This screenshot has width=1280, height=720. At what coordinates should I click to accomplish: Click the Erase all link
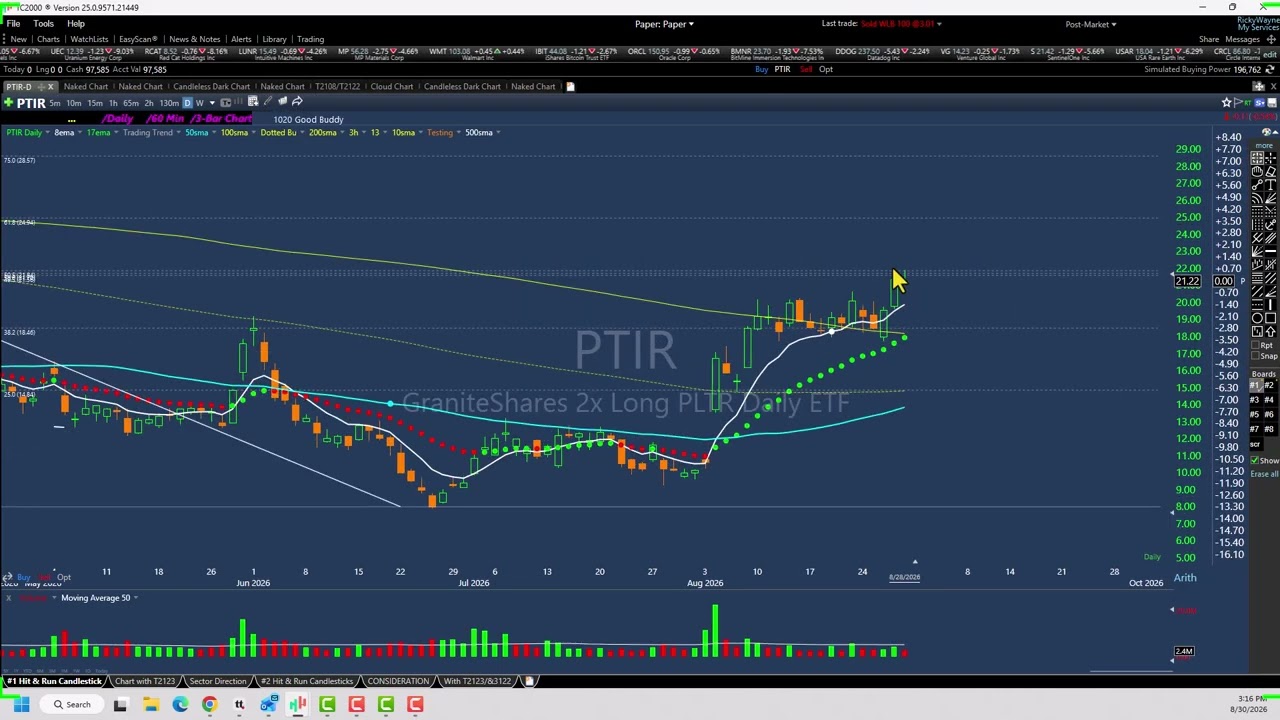click(1264, 473)
